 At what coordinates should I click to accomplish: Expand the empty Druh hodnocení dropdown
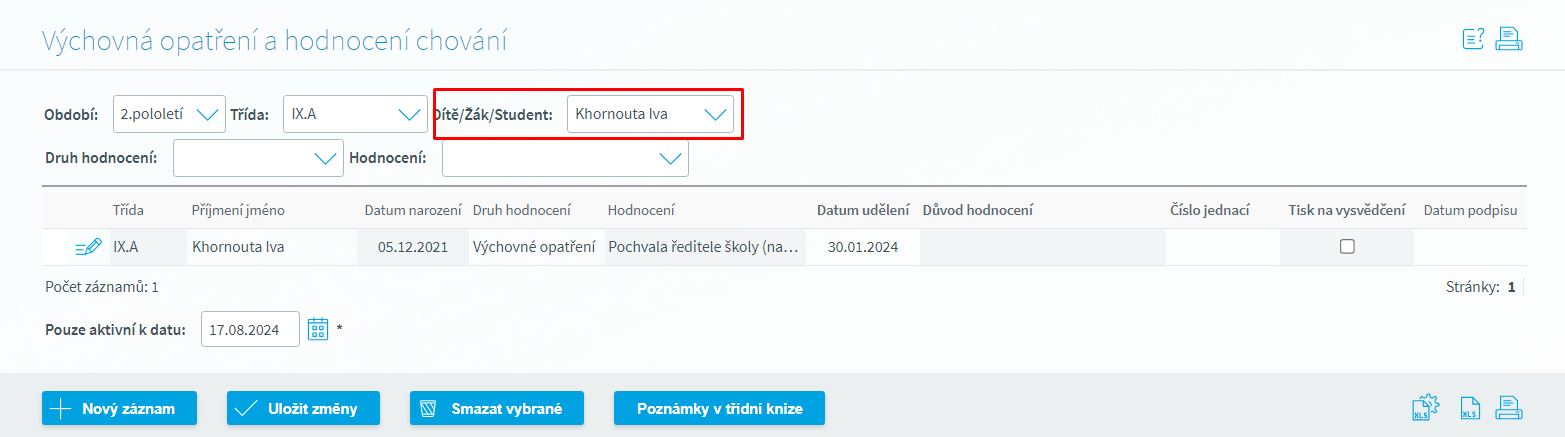pos(258,158)
